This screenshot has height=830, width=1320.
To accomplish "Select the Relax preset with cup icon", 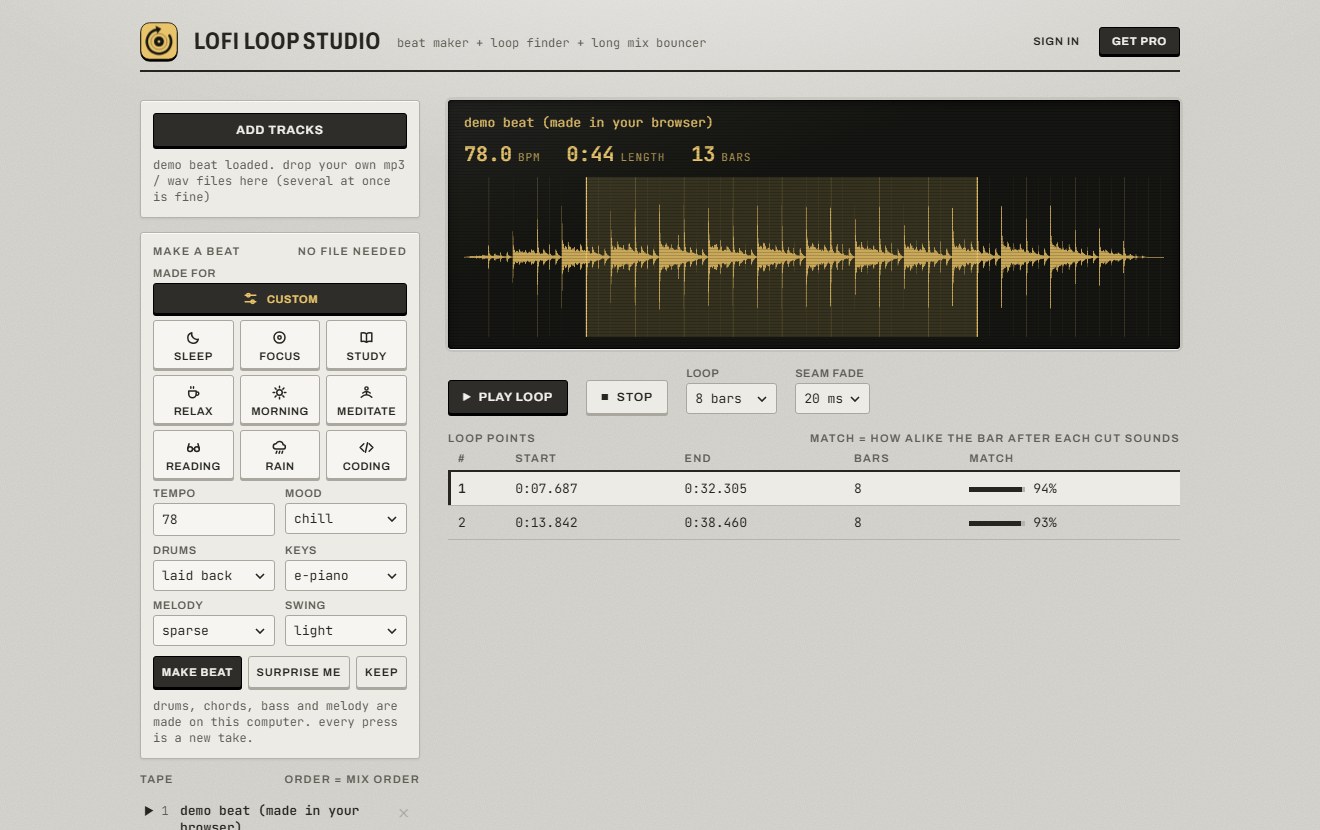I will (193, 400).
